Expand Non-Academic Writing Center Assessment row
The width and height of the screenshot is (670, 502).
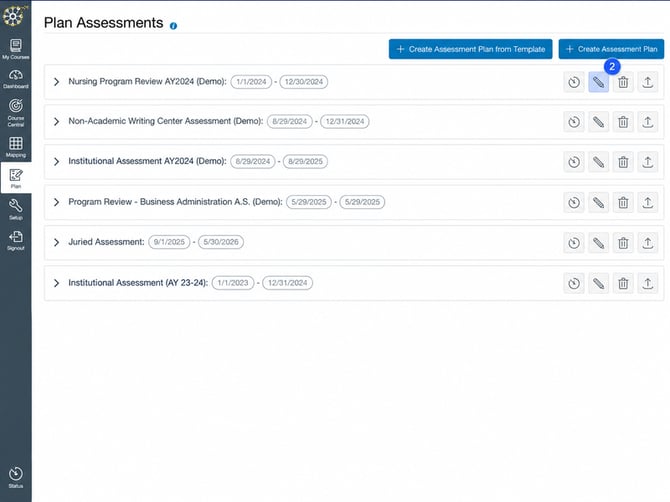click(56, 121)
